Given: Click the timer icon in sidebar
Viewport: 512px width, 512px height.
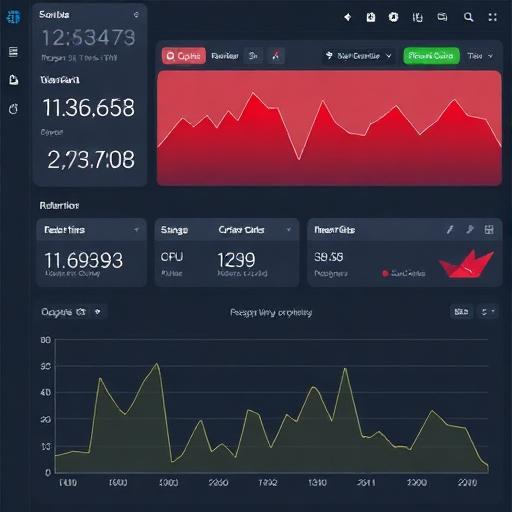Looking at the screenshot, I should 13,109.
